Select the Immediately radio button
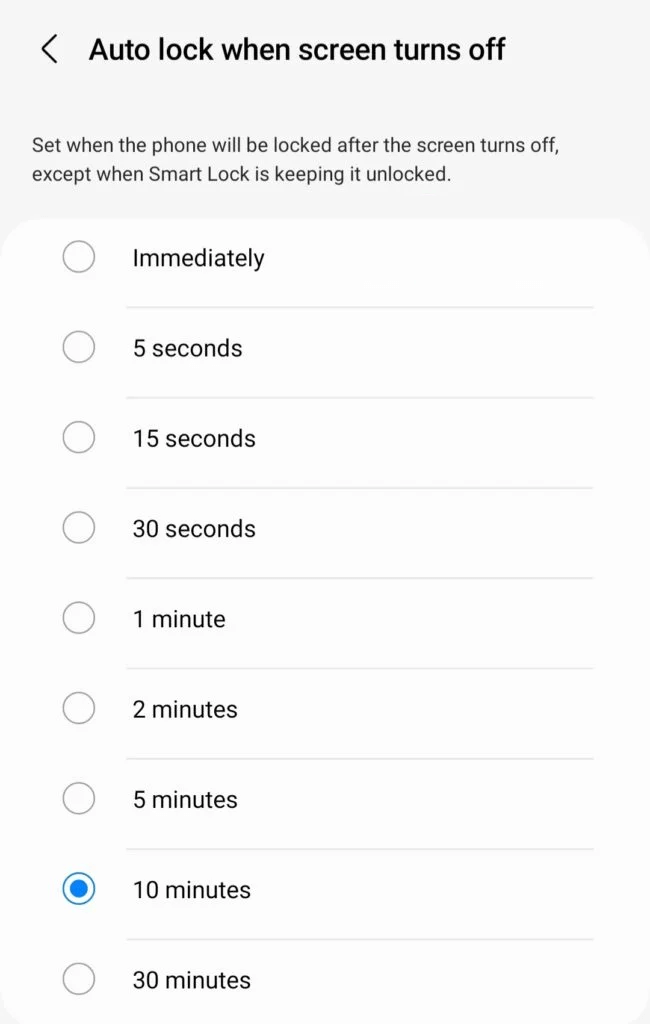Viewport: 650px width, 1024px height. [79, 257]
